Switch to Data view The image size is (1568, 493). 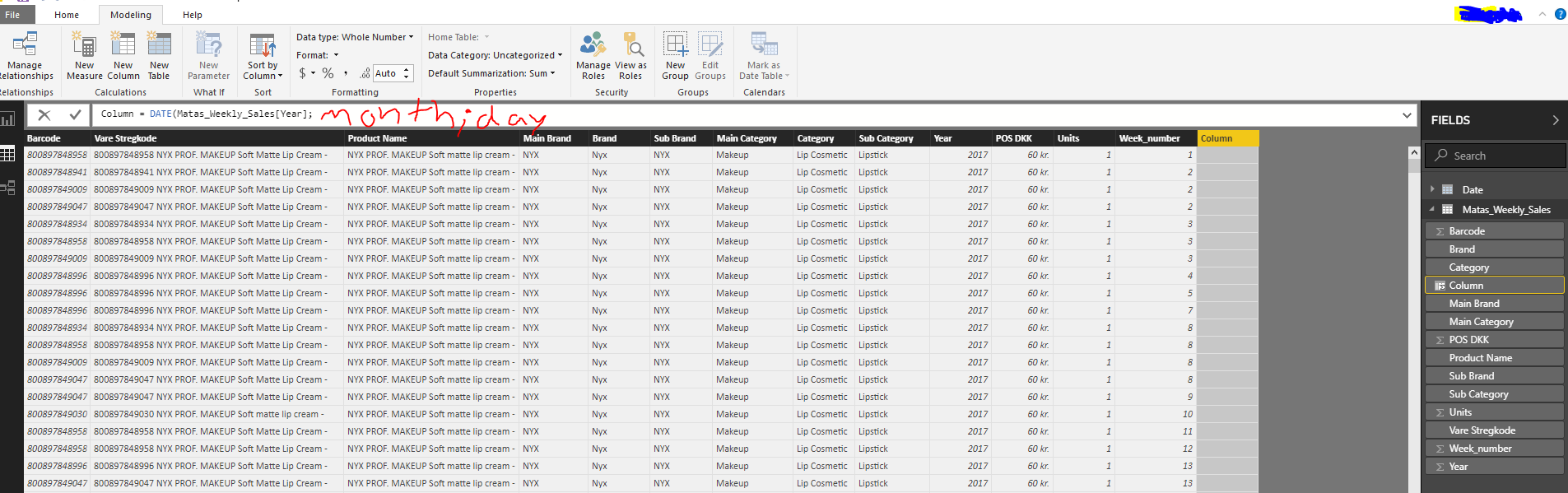point(8,154)
